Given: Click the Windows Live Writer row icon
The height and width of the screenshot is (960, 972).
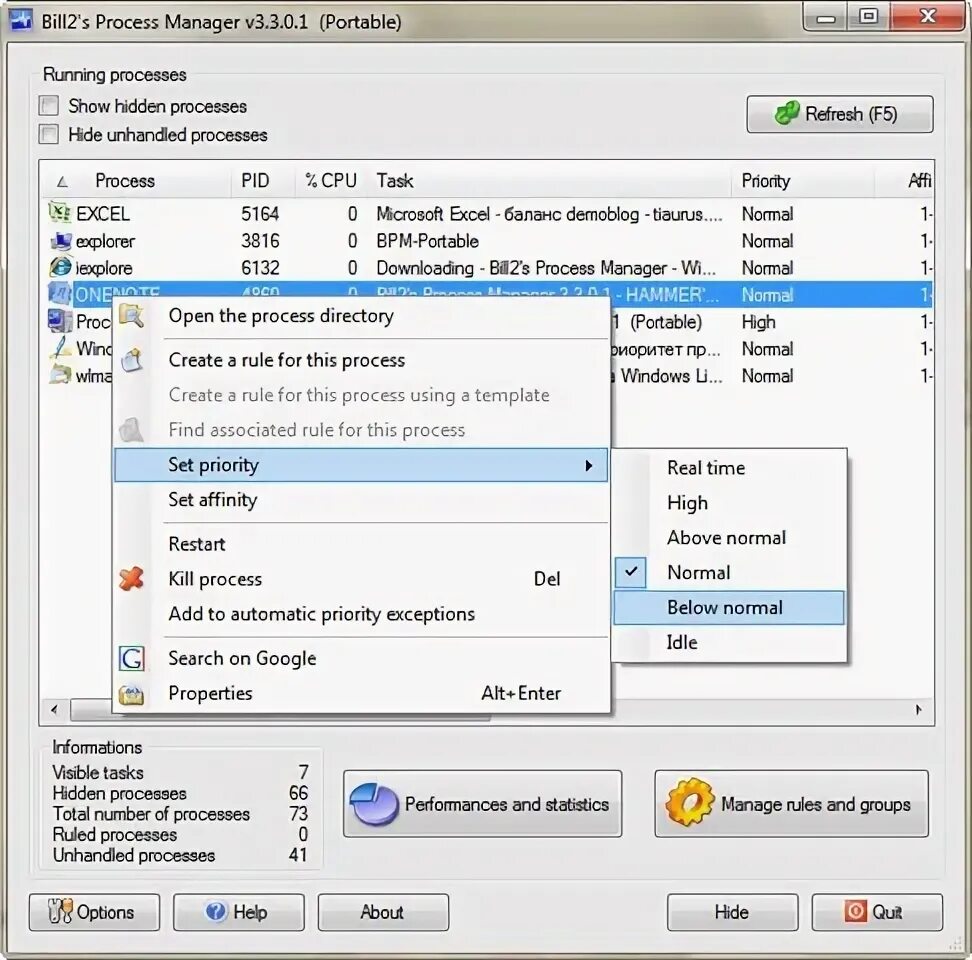Looking at the screenshot, I should pos(60,348).
